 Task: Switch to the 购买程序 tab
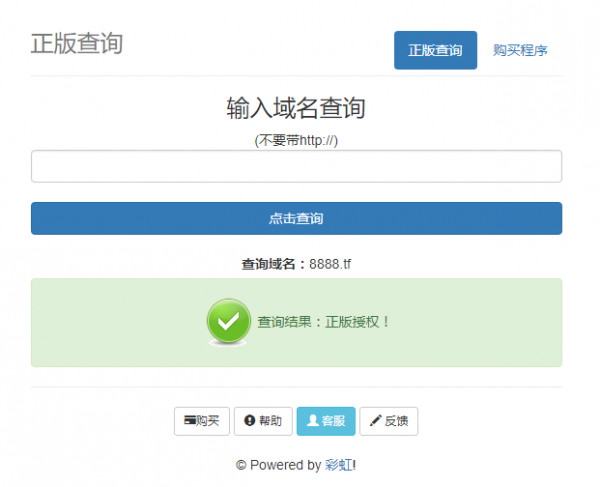(520, 50)
